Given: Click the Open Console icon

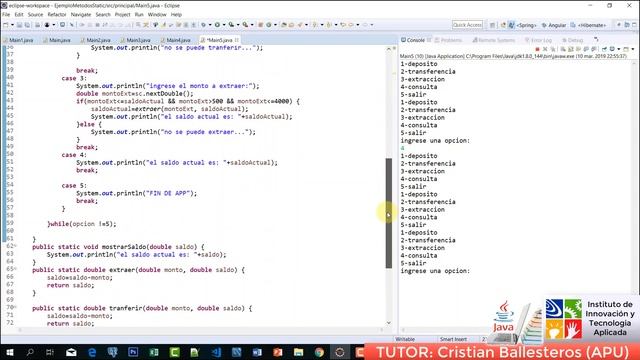Looking at the screenshot, I should 626,49.
